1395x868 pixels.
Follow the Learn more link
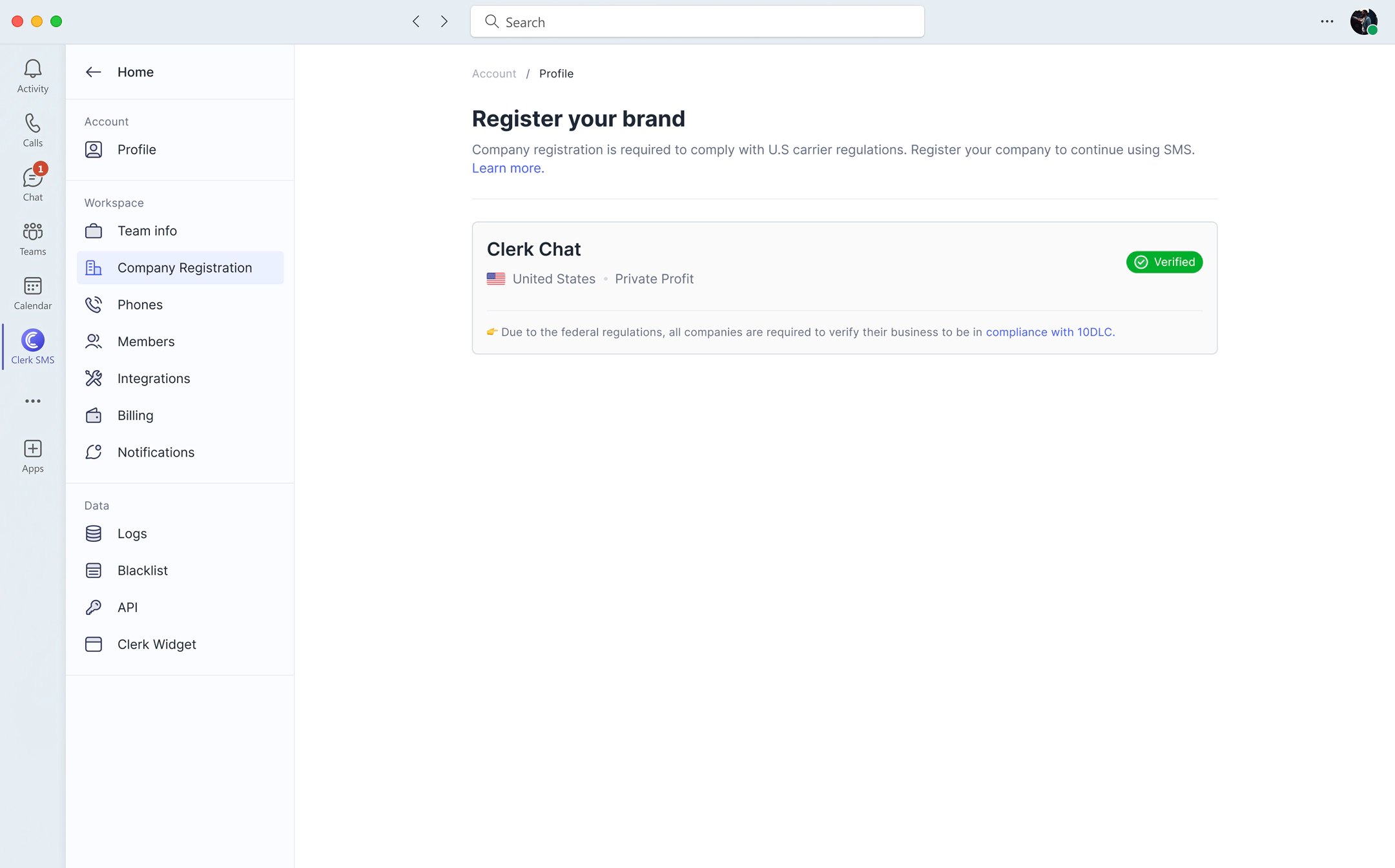(x=508, y=168)
